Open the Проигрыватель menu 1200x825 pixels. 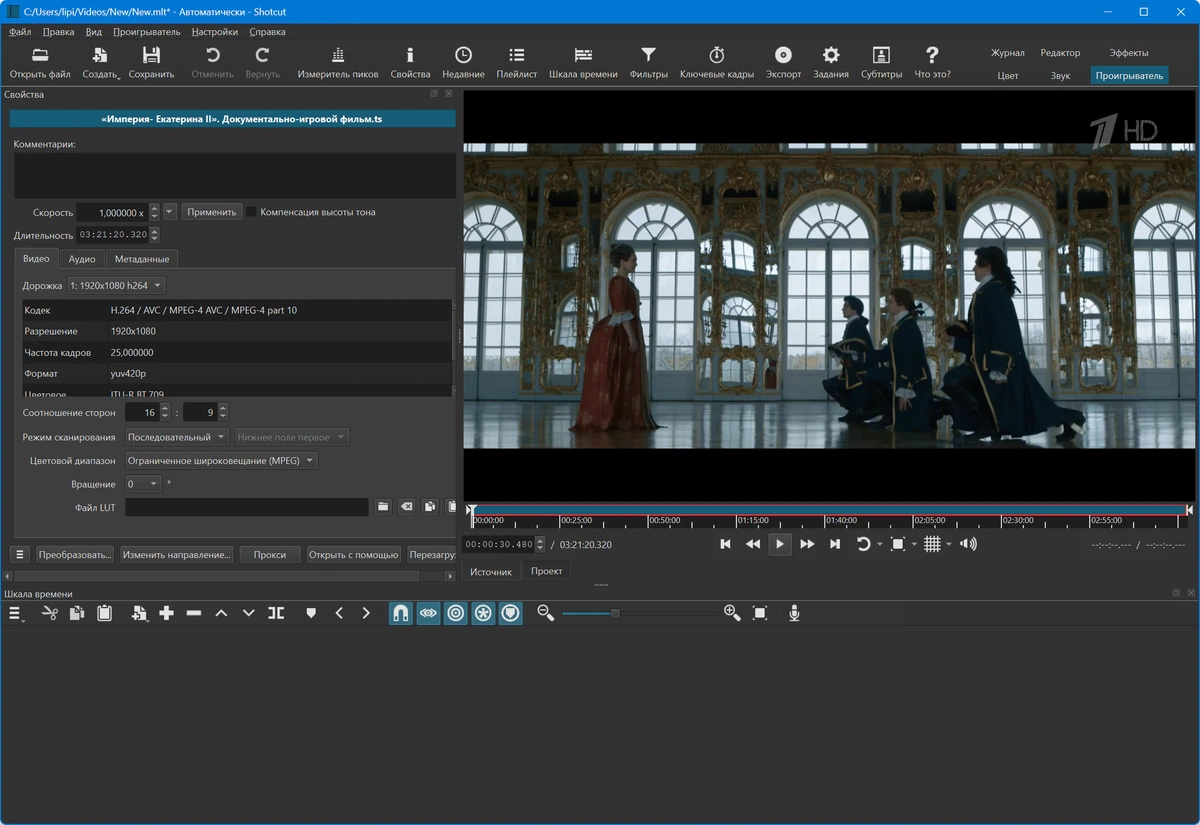pyautogui.click(x=146, y=31)
